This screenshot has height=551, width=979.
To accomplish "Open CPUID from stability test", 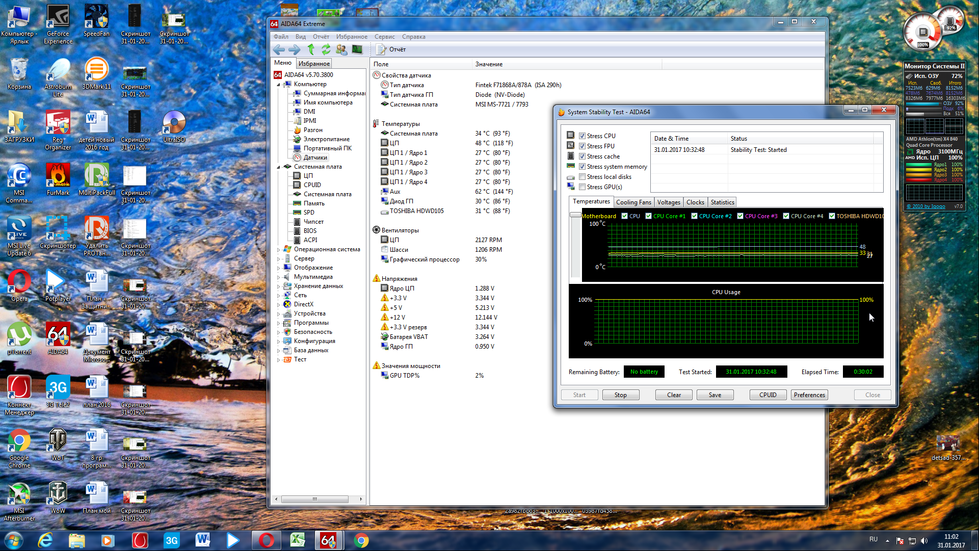I will (768, 395).
